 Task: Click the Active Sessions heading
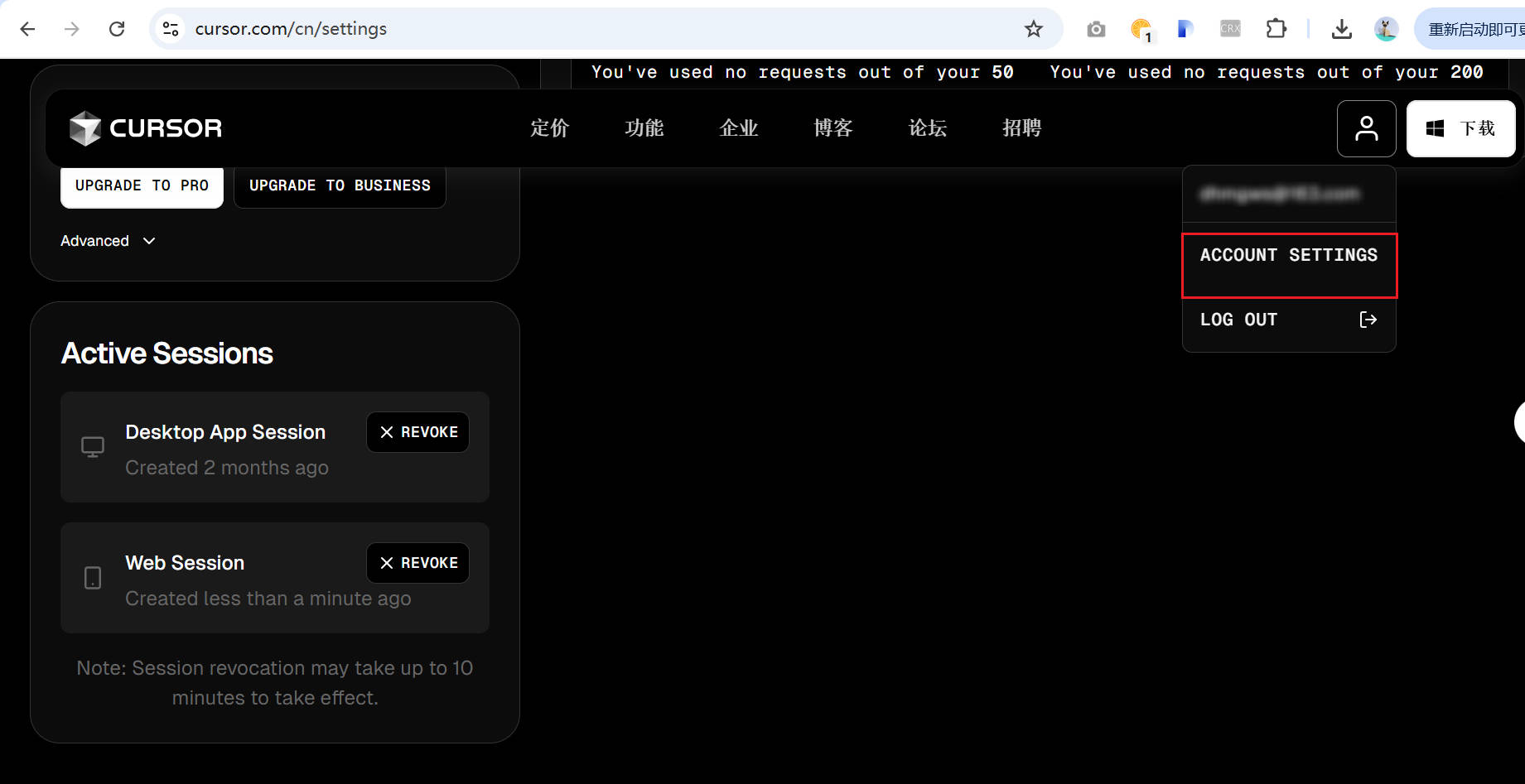[x=167, y=354]
